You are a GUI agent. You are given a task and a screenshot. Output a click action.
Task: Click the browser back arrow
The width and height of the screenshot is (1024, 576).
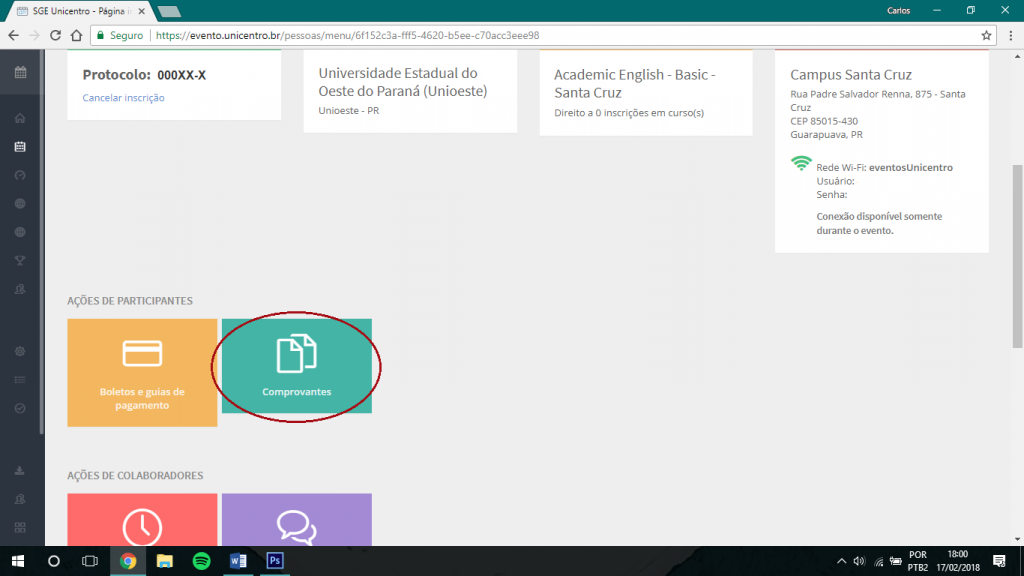coord(13,35)
